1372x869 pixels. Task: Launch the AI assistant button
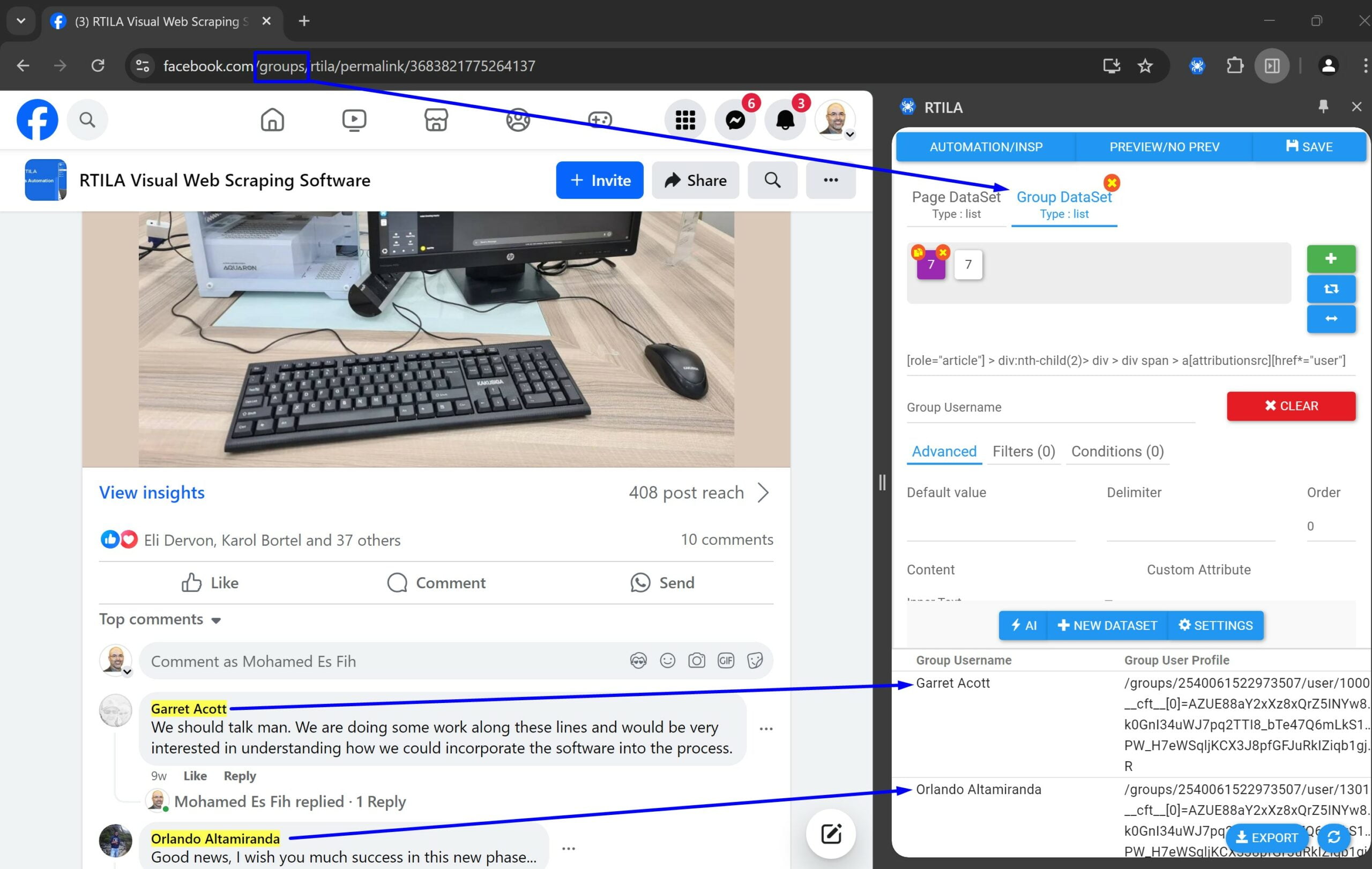(1023, 625)
